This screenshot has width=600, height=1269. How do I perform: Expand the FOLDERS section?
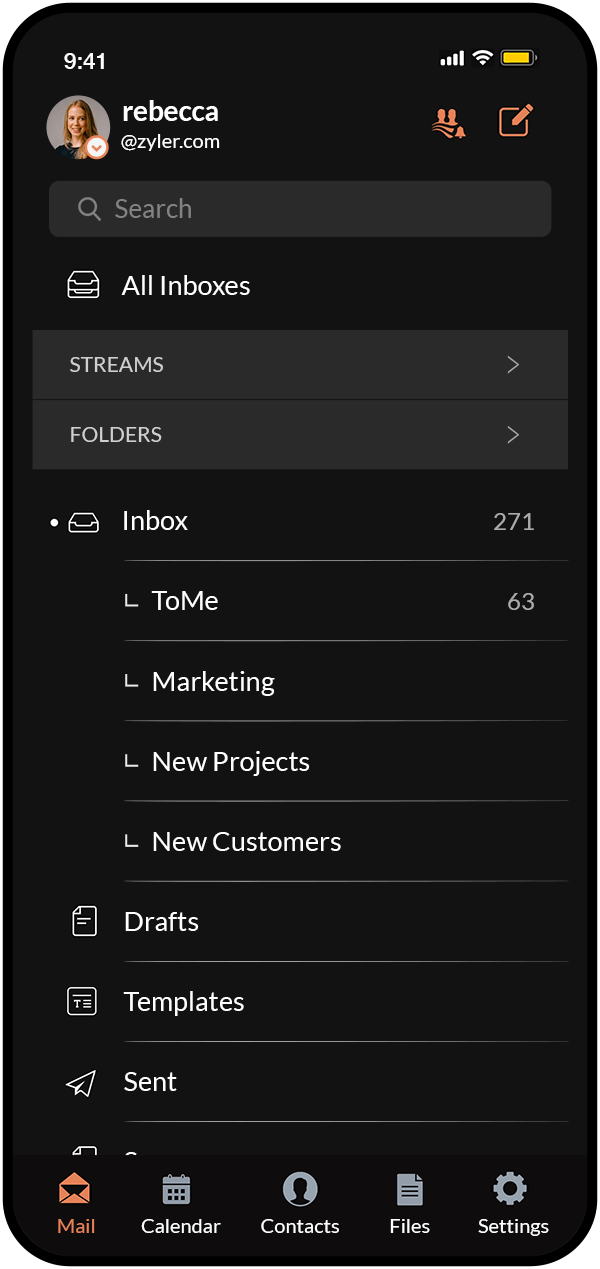tap(300, 434)
